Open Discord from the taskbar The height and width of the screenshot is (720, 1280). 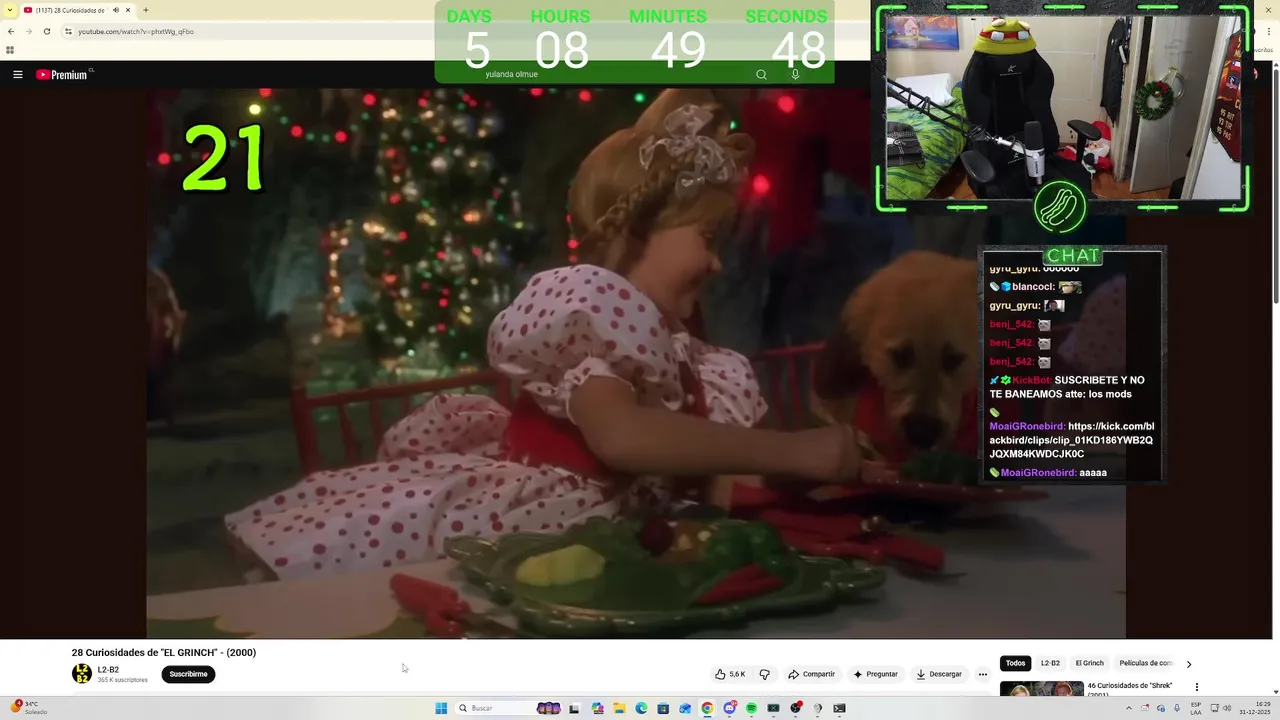(729, 708)
